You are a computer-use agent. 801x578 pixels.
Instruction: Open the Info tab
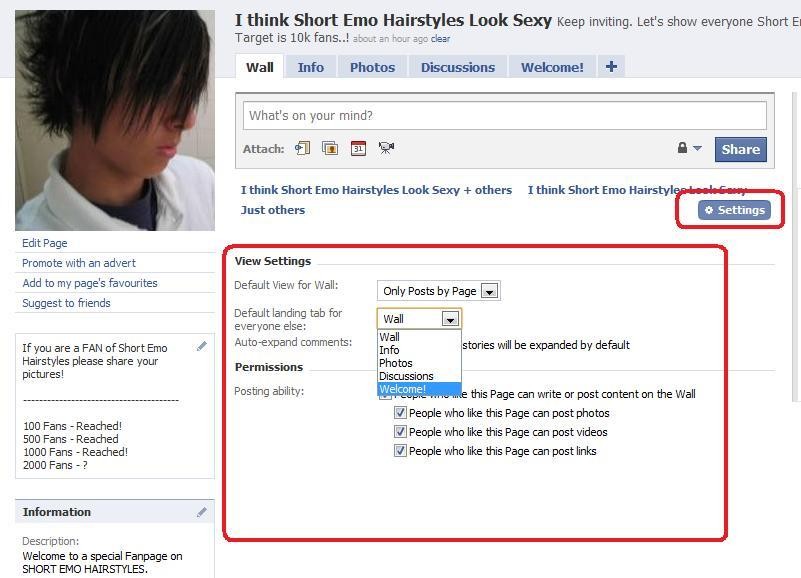[x=310, y=67]
